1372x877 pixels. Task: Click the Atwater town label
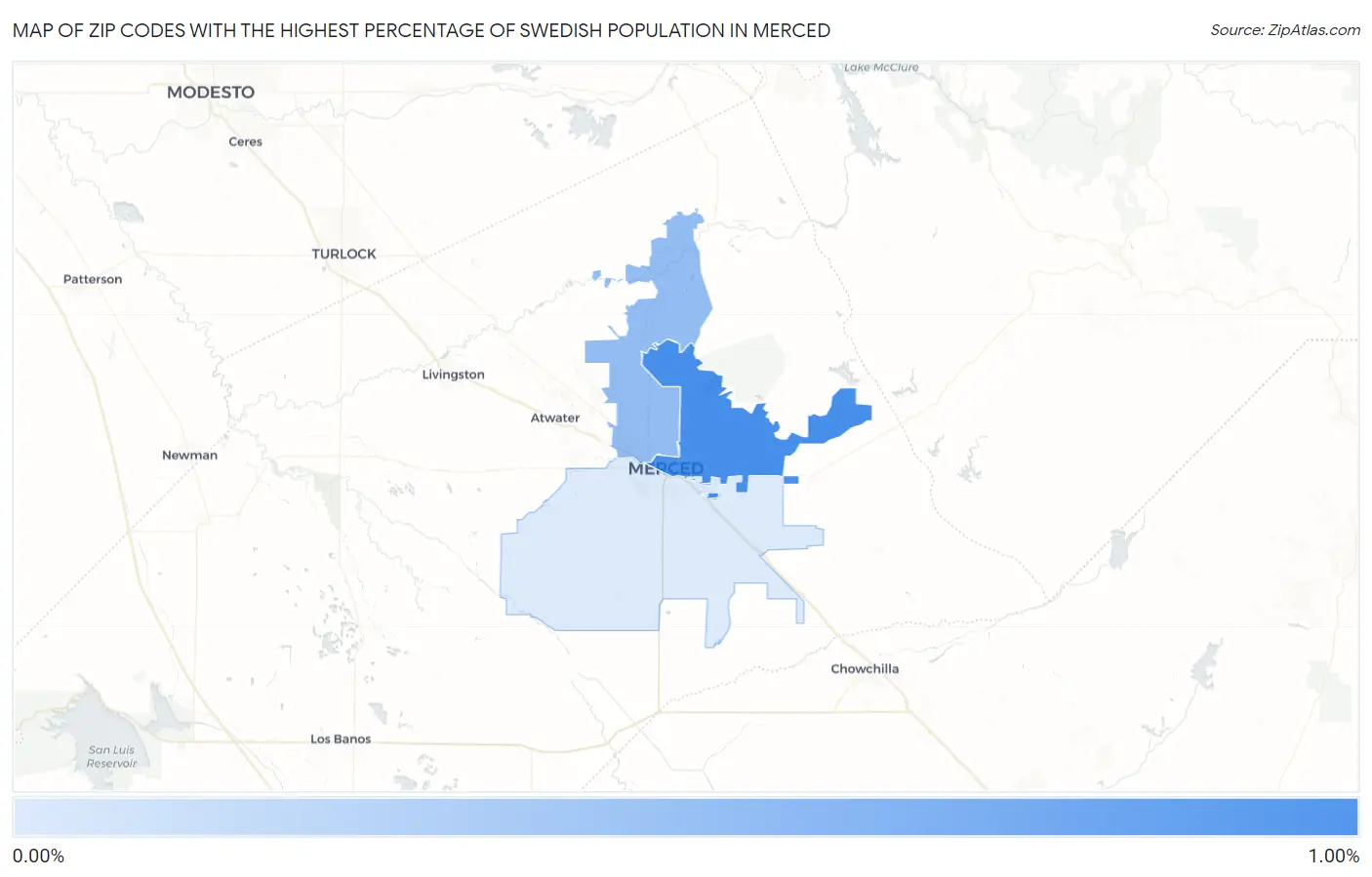pos(555,418)
